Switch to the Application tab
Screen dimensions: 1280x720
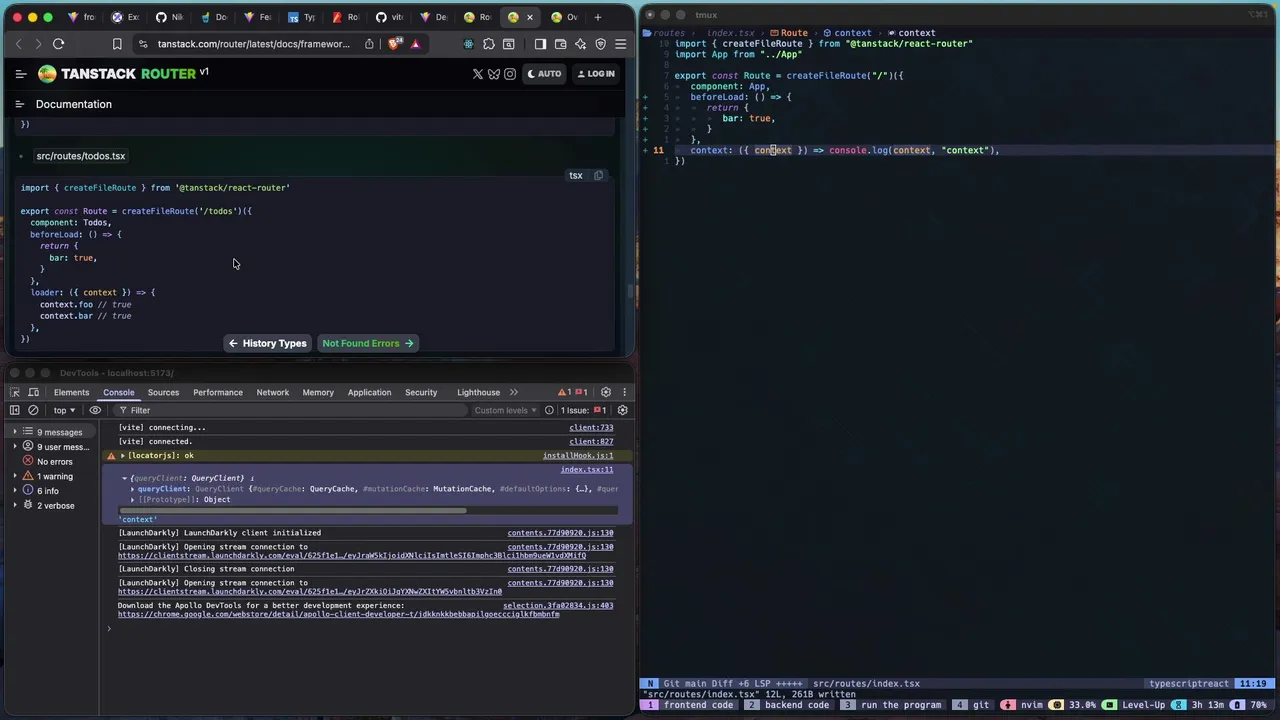pyautogui.click(x=369, y=392)
